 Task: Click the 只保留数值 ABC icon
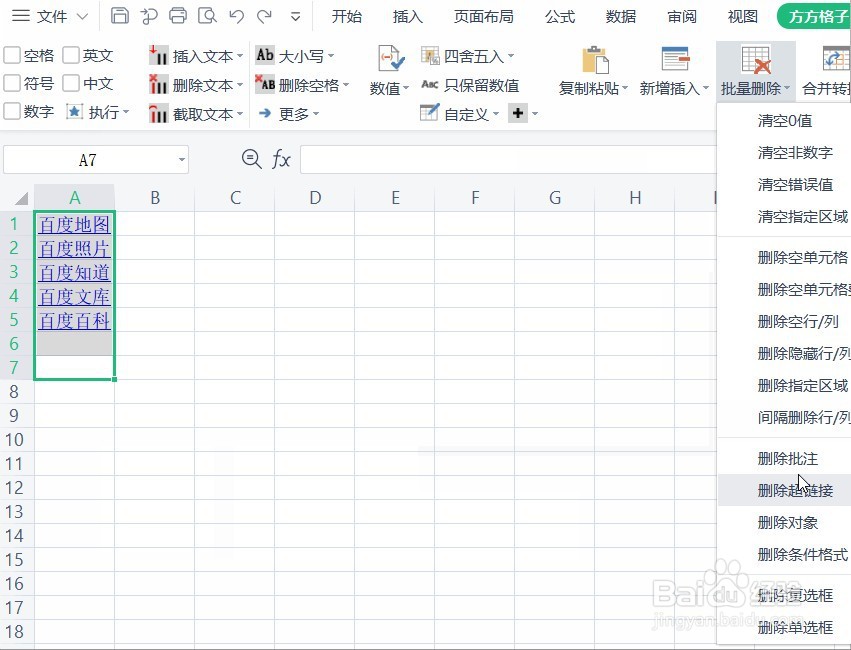click(430, 85)
